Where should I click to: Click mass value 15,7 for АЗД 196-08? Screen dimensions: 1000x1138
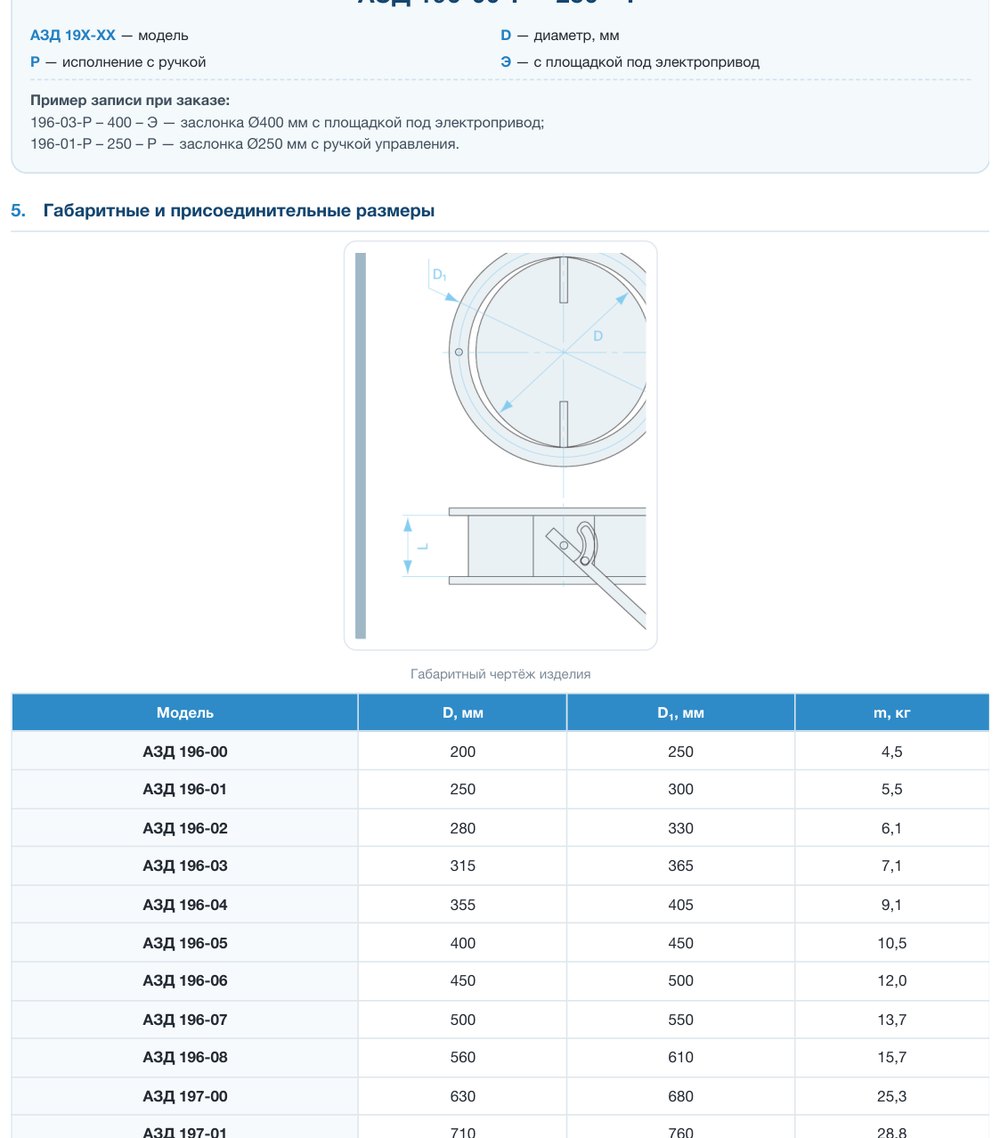[892, 1057]
